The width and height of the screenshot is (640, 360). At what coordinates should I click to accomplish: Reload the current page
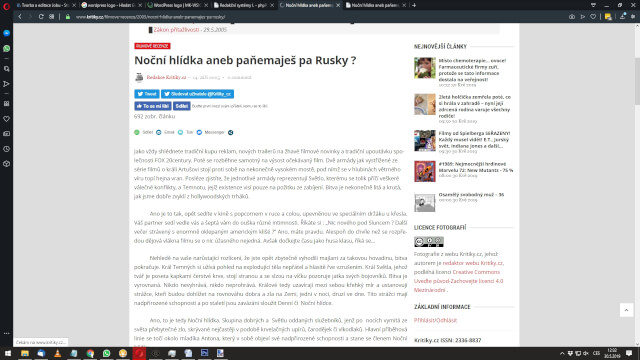coord(41,17)
